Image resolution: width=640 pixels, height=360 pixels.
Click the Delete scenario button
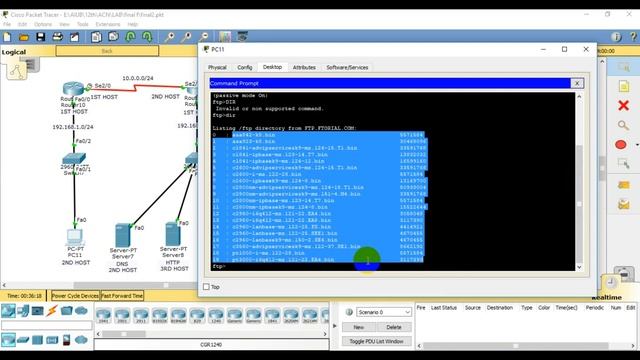(x=394, y=327)
